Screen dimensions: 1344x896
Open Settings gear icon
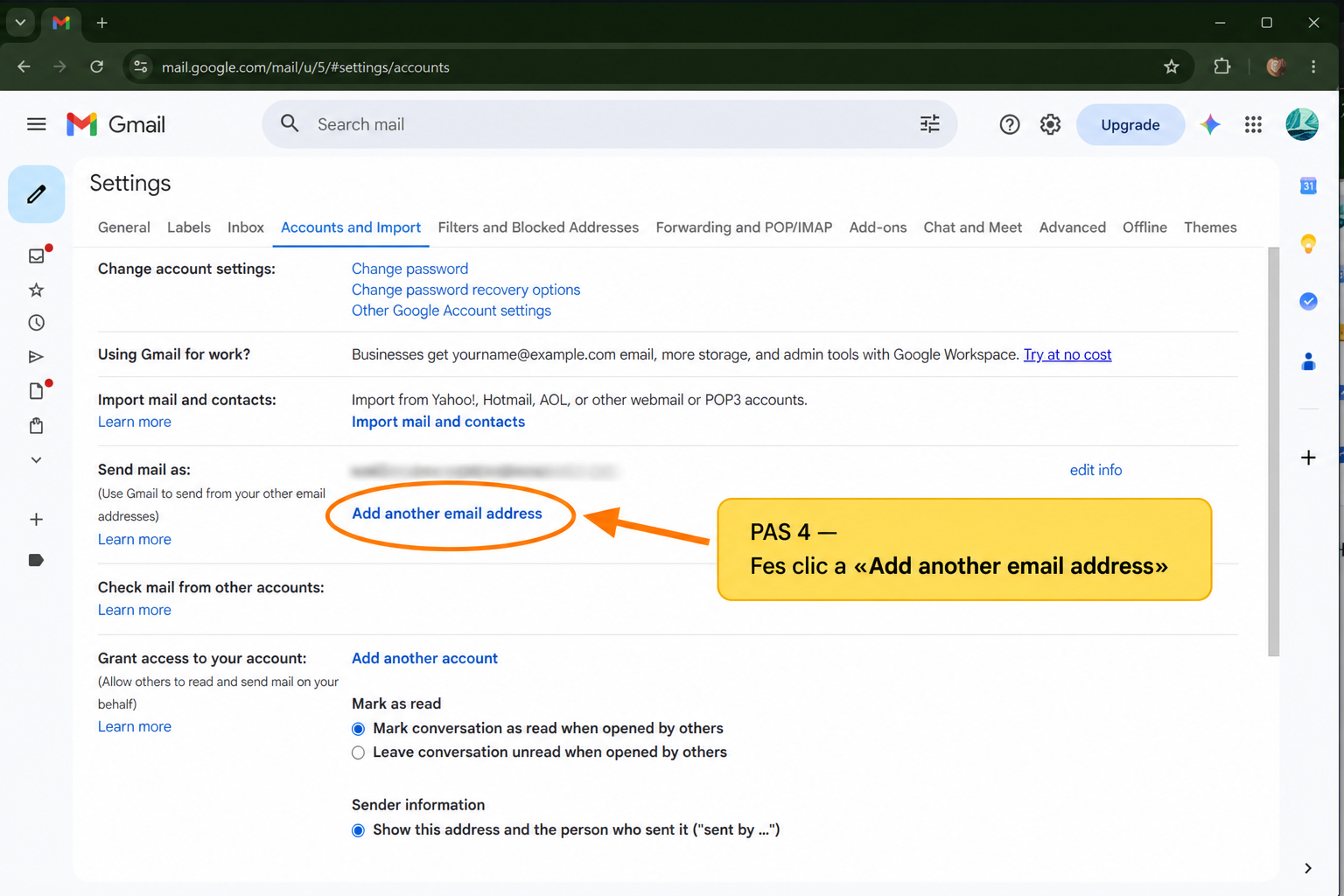[1050, 124]
